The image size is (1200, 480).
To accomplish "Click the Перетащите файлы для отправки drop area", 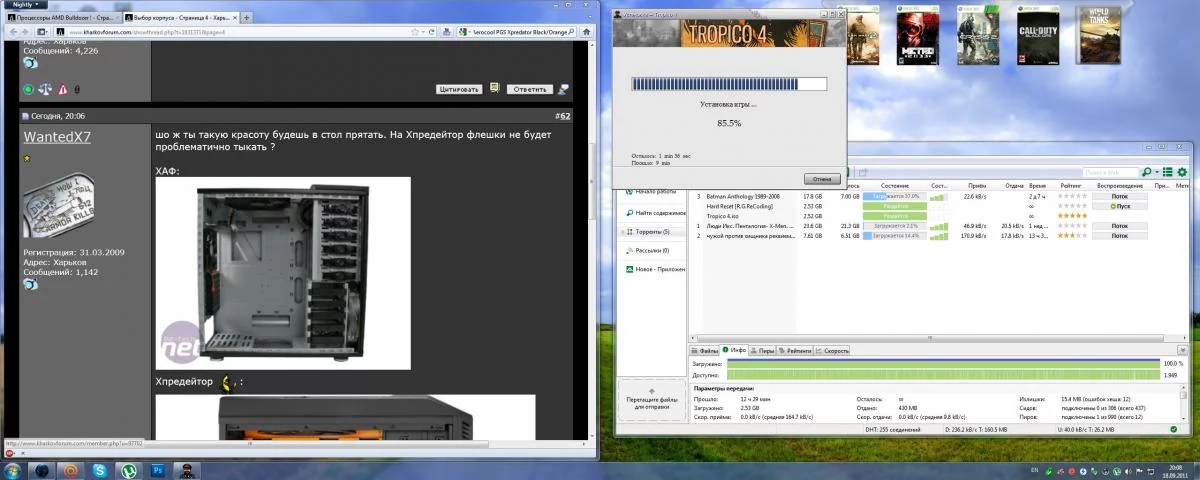I will pos(651,400).
